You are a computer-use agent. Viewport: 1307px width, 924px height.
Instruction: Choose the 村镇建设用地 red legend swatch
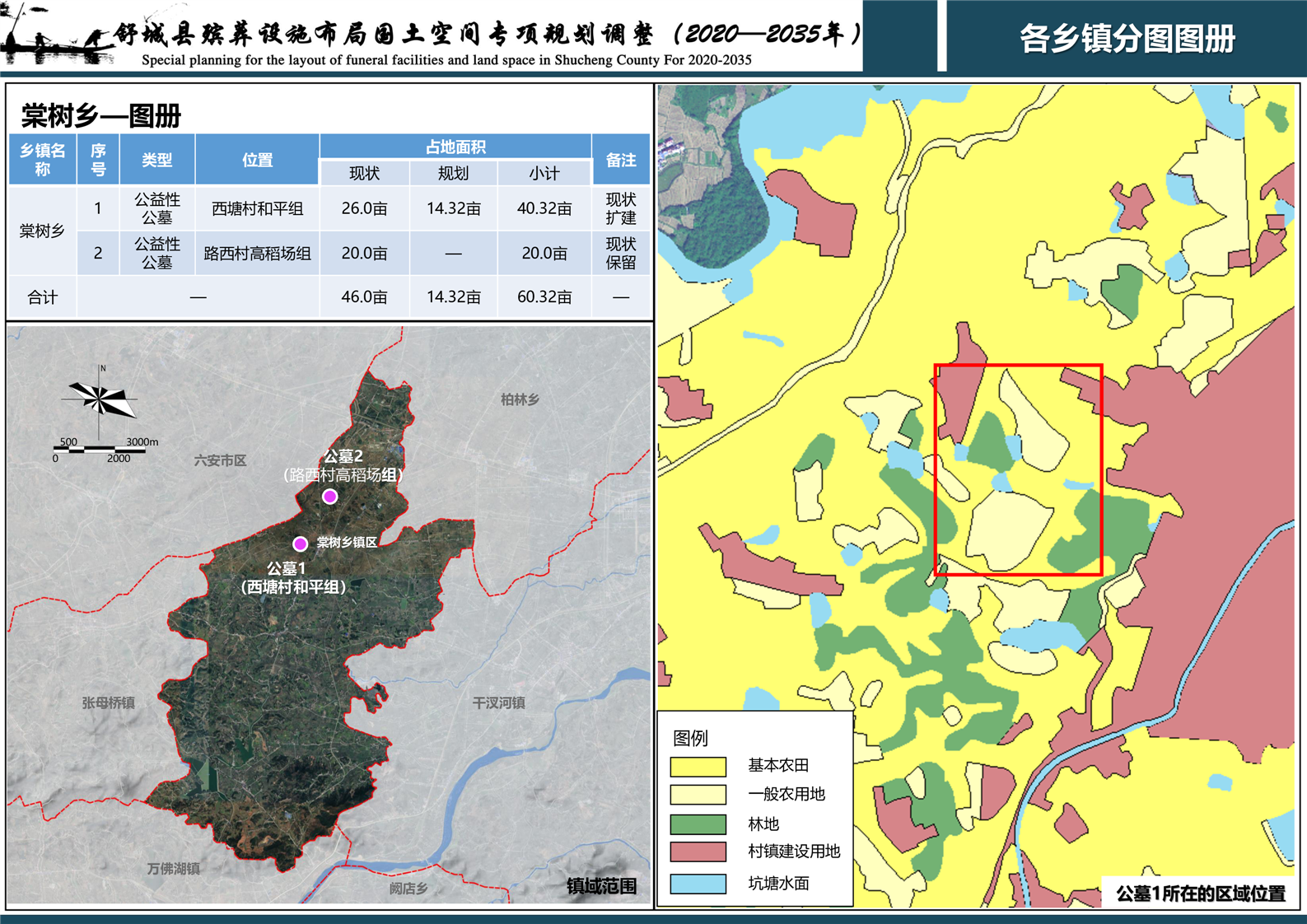(698, 852)
